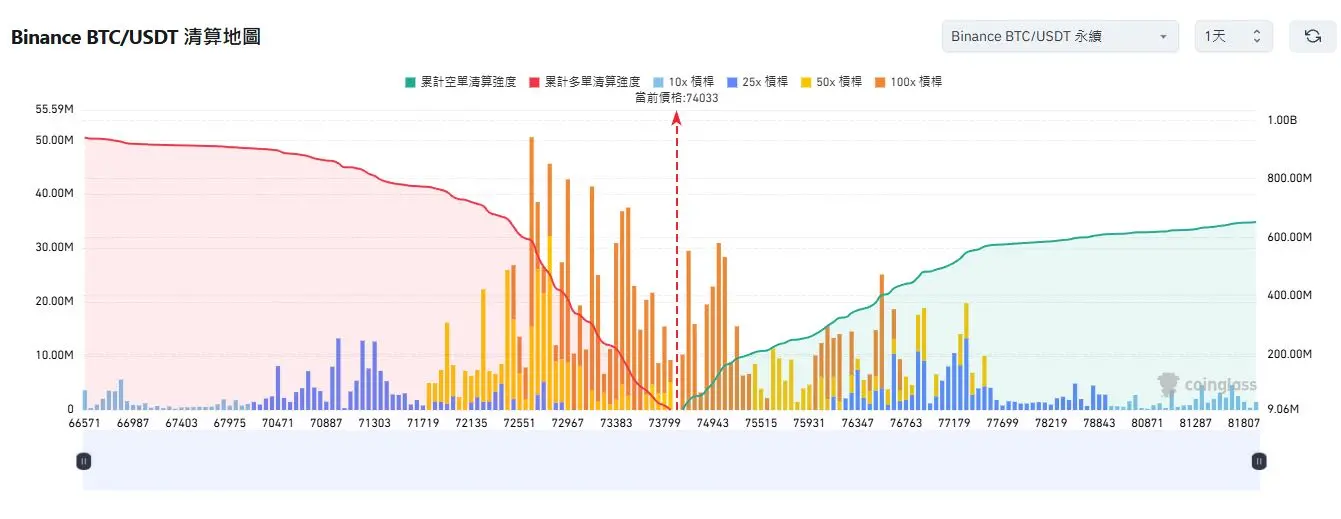The height and width of the screenshot is (519, 1341).
Task: Click x-axis label 72551
Action: 519,424
